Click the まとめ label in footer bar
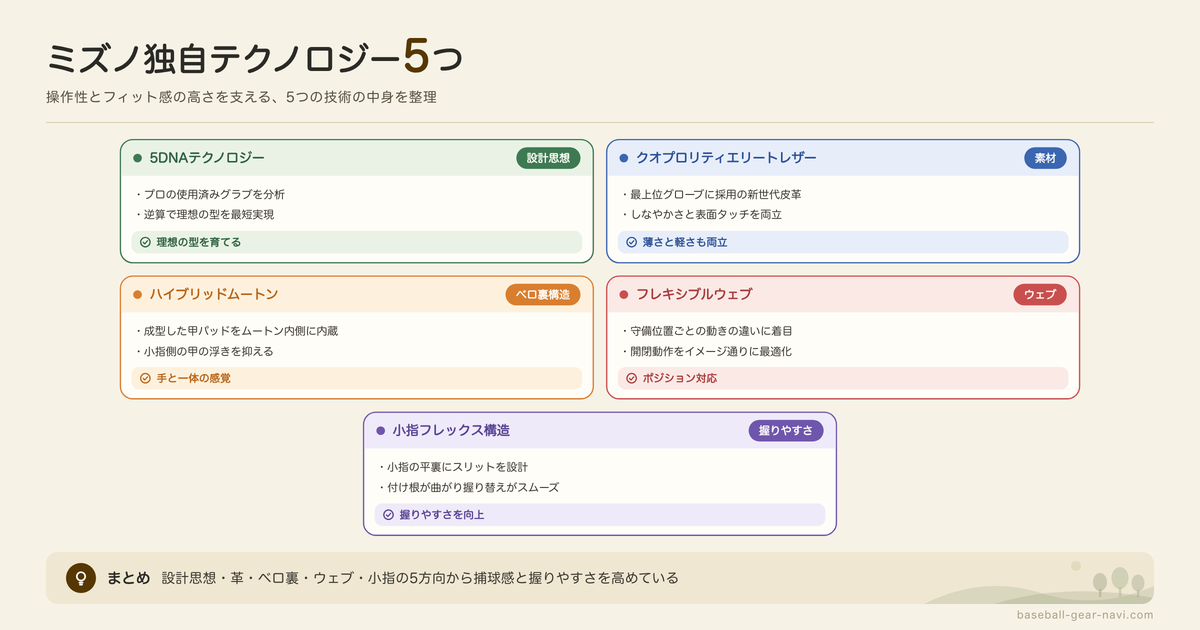This screenshot has height=630, width=1200. pyautogui.click(x=128, y=578)
